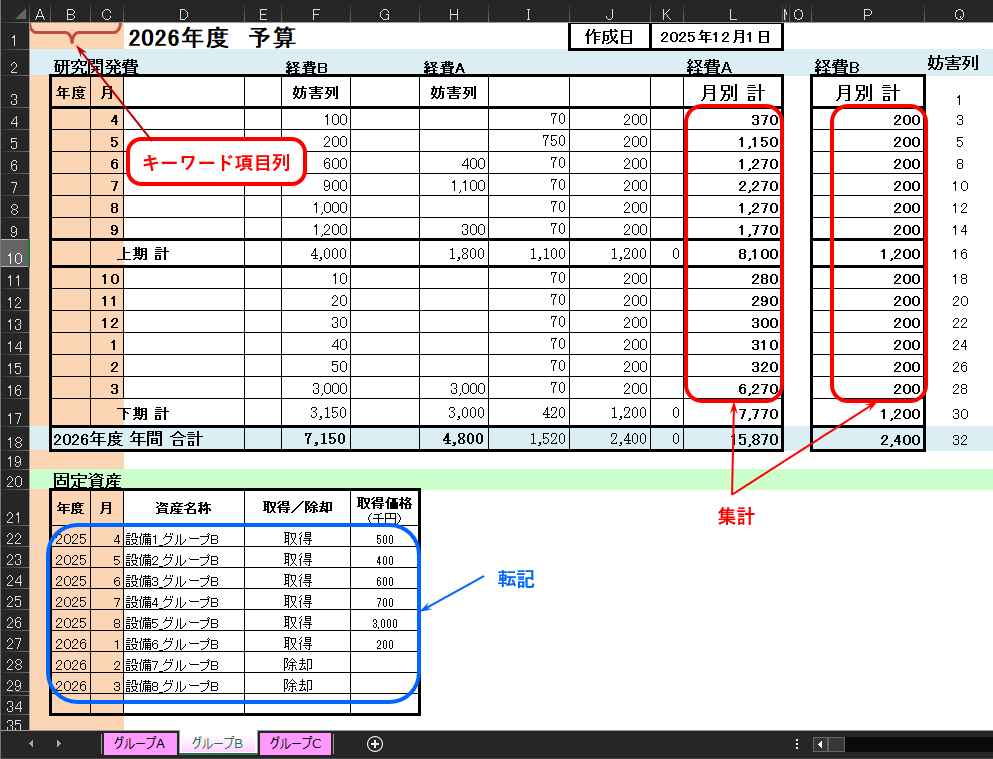Select column header F
This screenshot has height=759, width=993.
coord(315,15)
